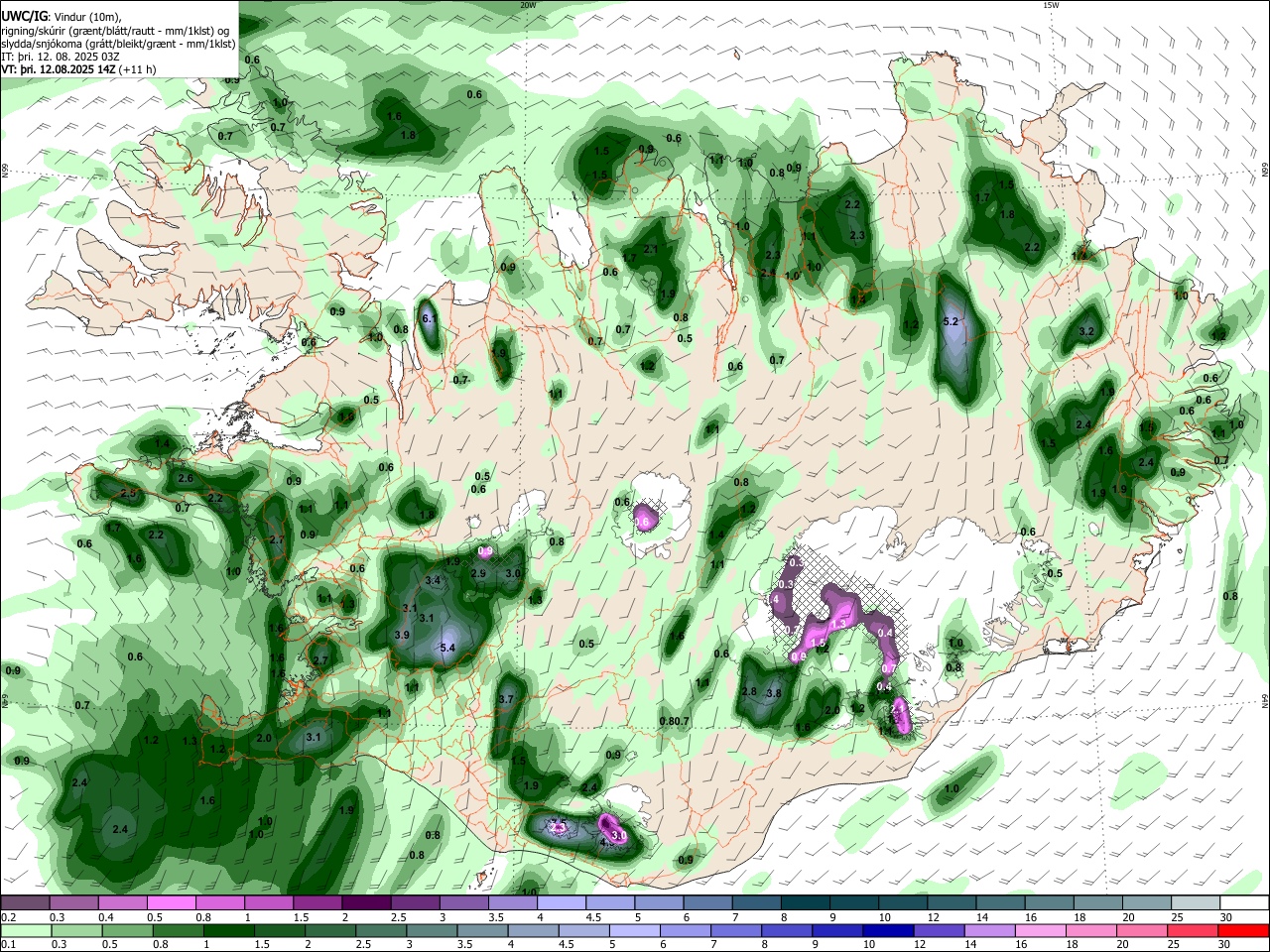Select the 3.7 precipitation value on the map
The height and width of the screenshot is (952, 1270).
tap(506, 699)
